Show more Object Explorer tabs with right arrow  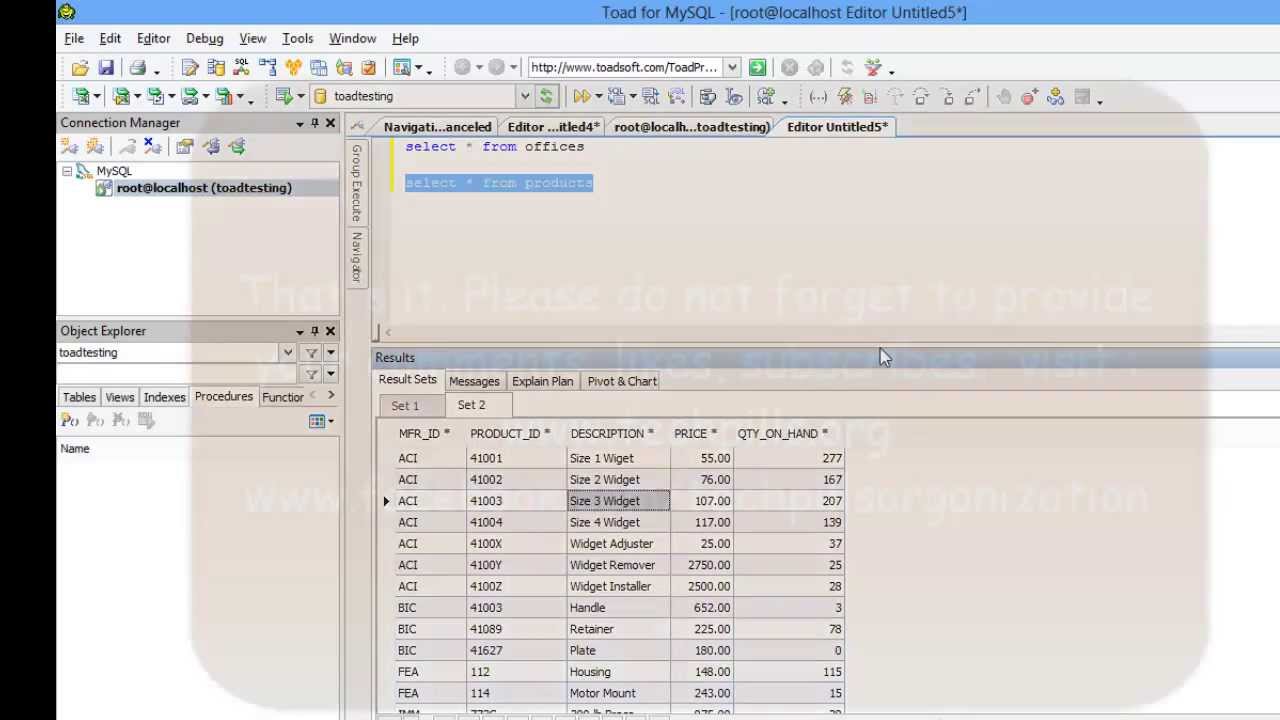tap(331, 396)
